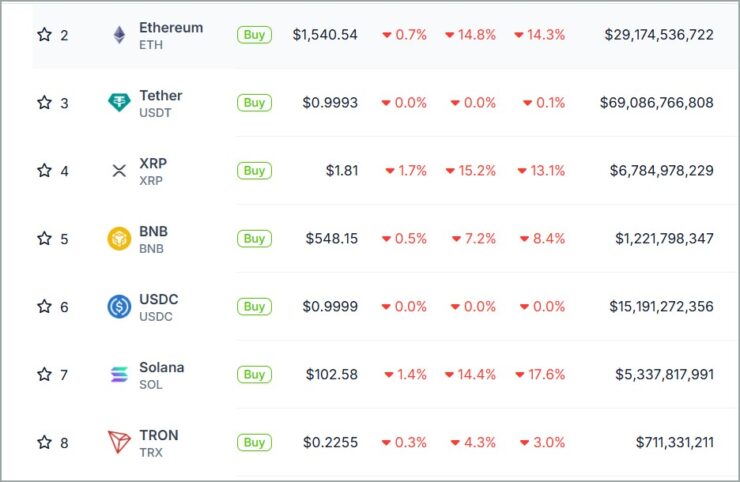Screen dimensions: 740x482
Task: Toggle favorite star for Solana
Action: pyautogui.click(x=44, y=374)
